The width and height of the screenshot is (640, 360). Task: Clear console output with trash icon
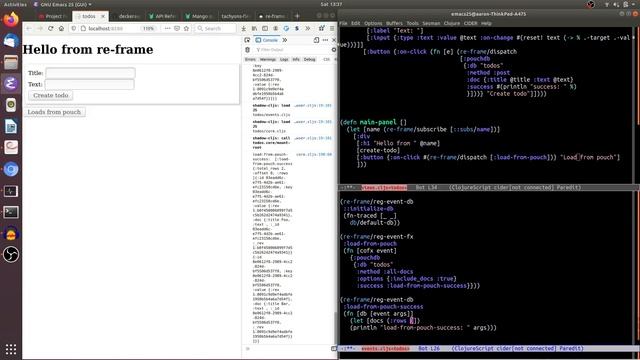[x=247, y=50]
